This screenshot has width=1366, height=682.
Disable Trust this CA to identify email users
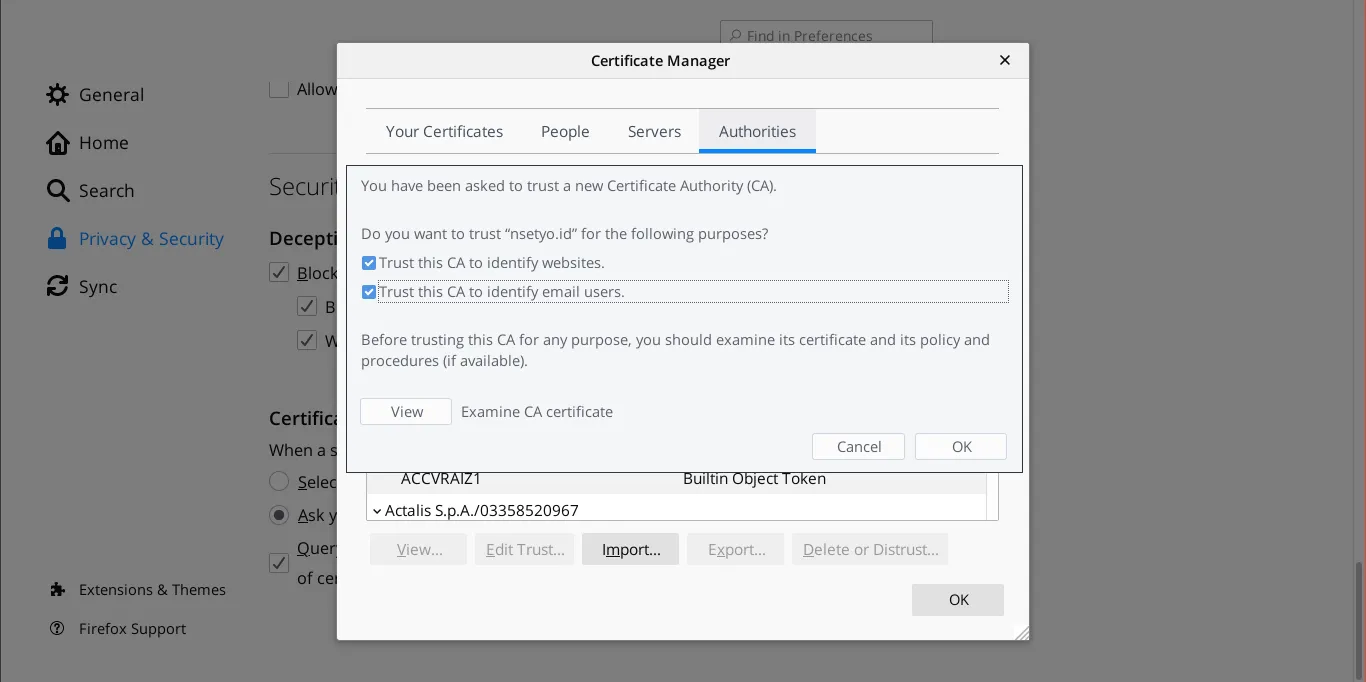(x=369, y=291)
